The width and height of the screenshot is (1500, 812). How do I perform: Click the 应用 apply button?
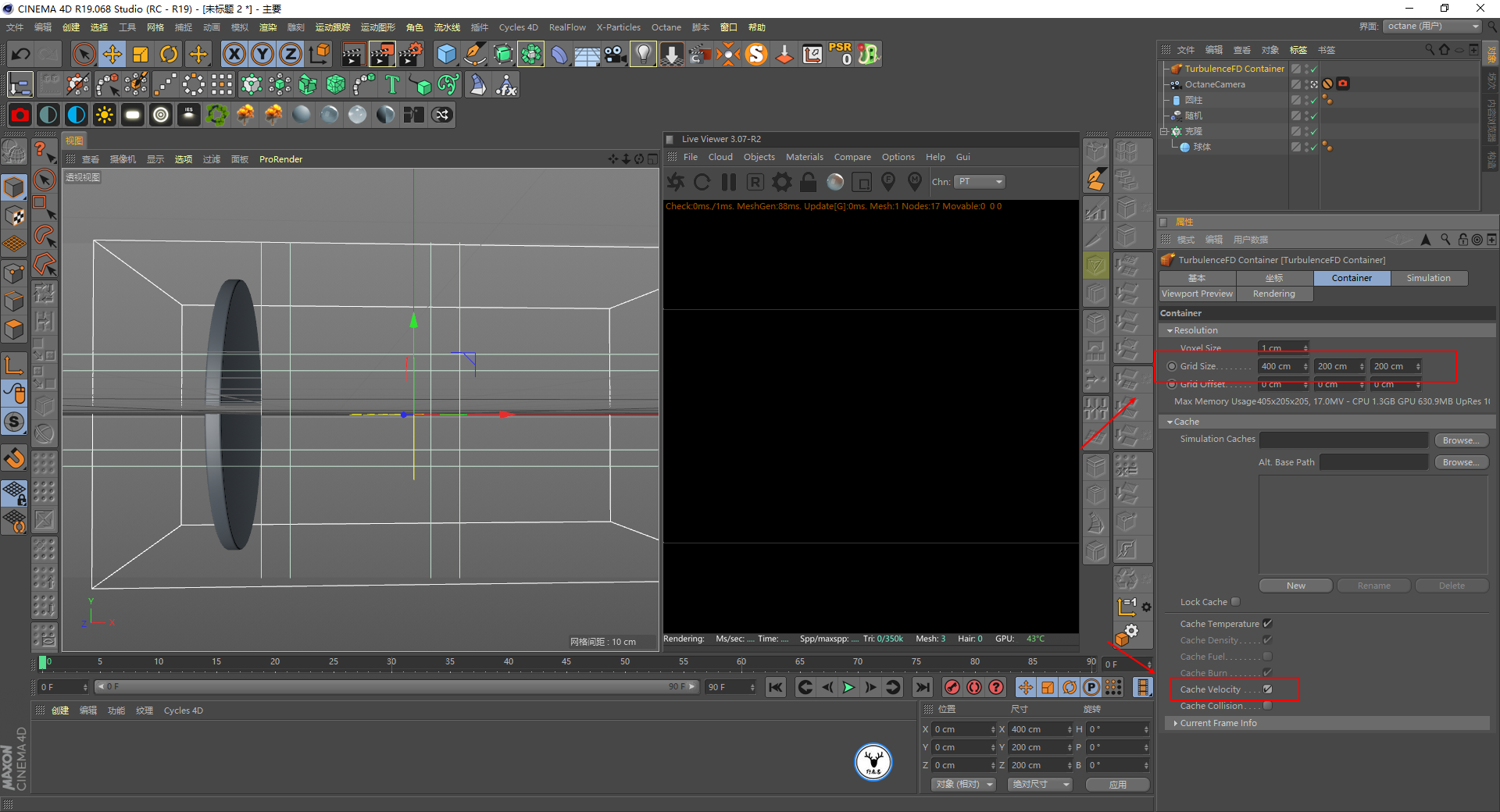pyautogui.click(x=1118, y=784)
